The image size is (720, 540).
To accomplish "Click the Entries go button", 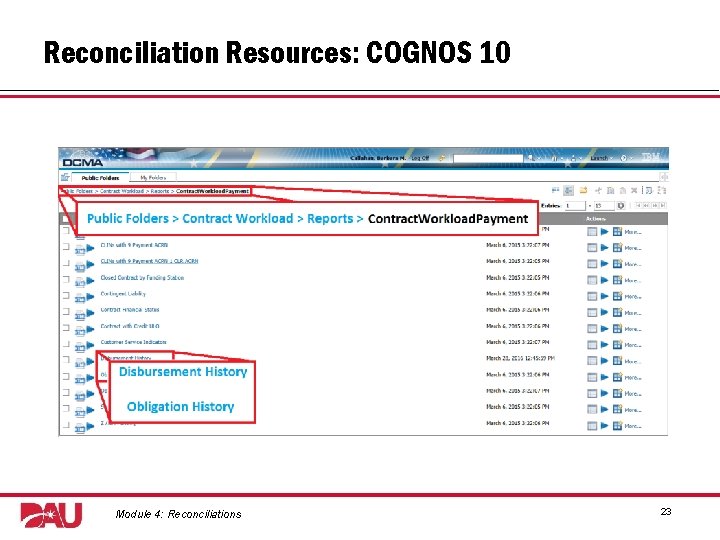I will [x=621, y=206].
